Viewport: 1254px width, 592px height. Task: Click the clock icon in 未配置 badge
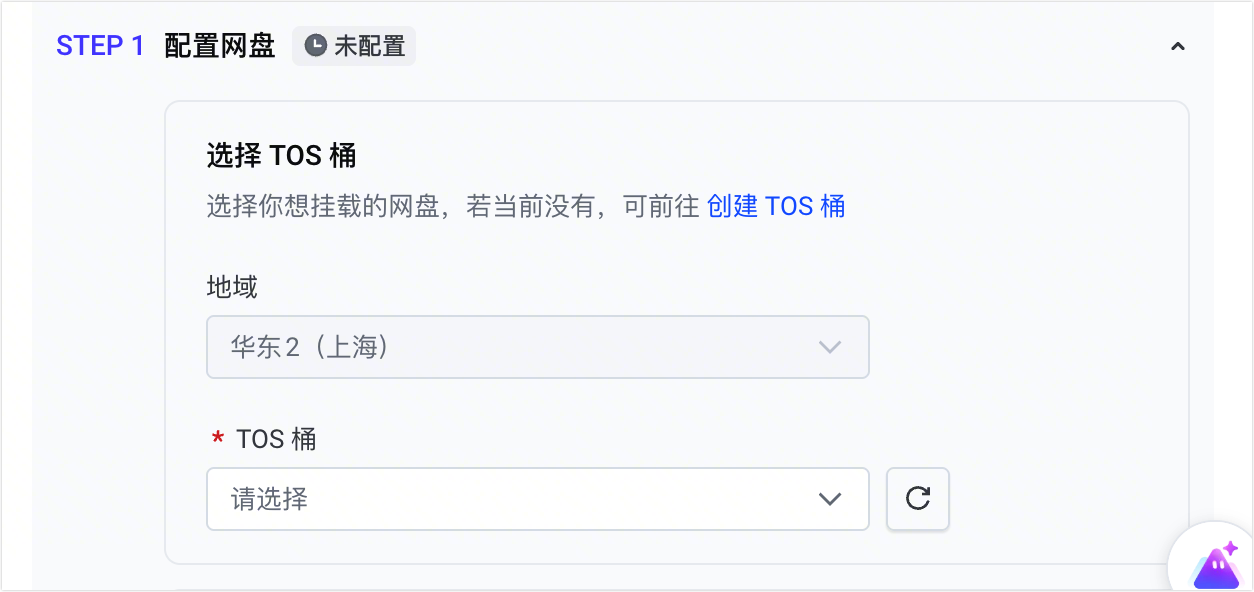tap(315, 46)
